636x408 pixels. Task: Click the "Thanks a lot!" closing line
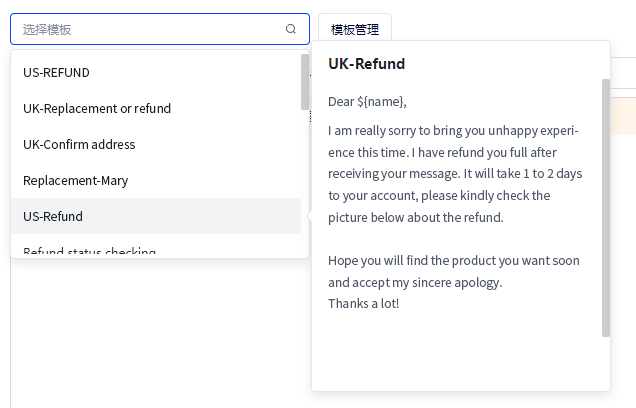point(364,304)
